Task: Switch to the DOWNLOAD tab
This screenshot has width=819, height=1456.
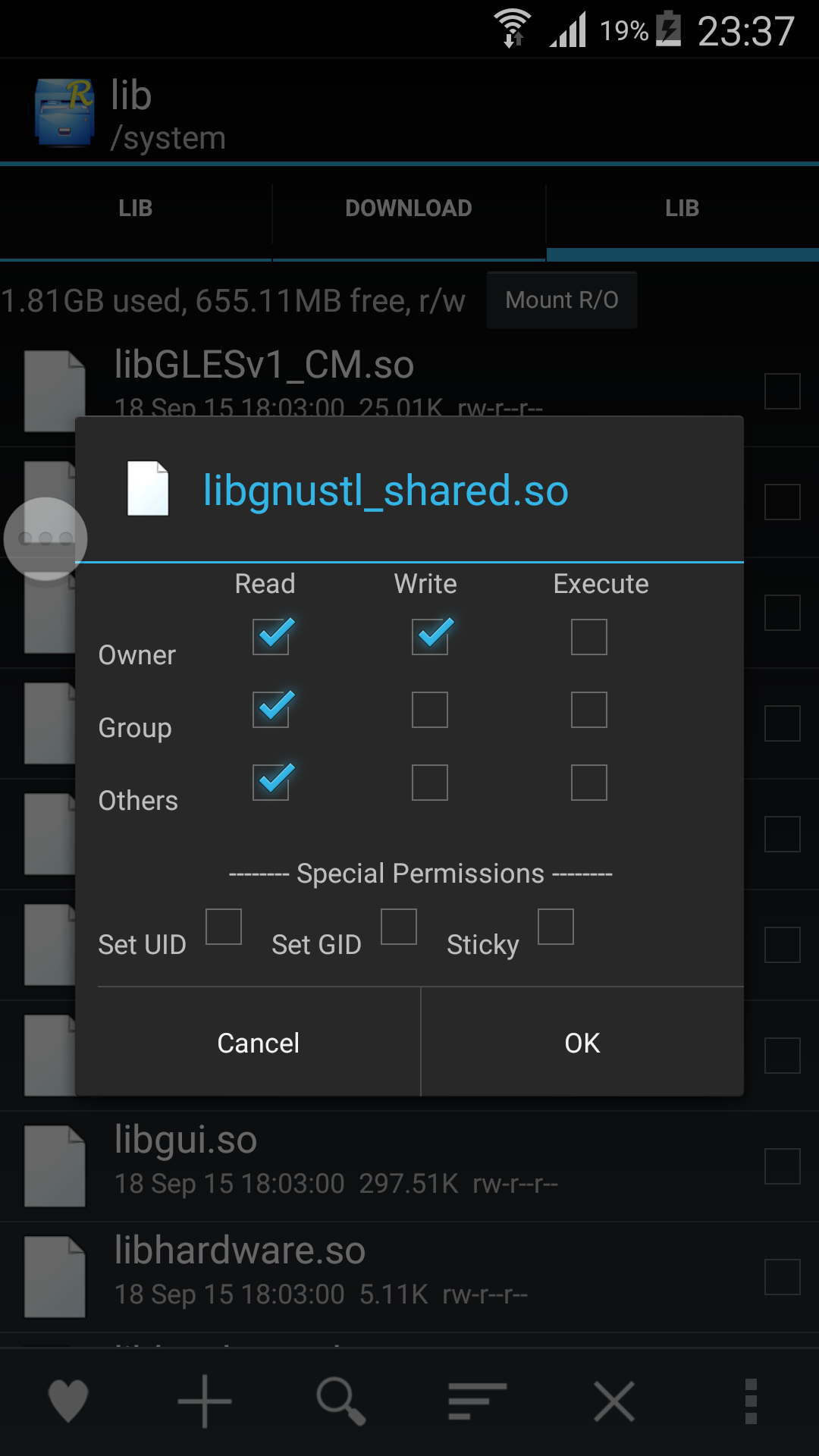Action: [409, 209]
